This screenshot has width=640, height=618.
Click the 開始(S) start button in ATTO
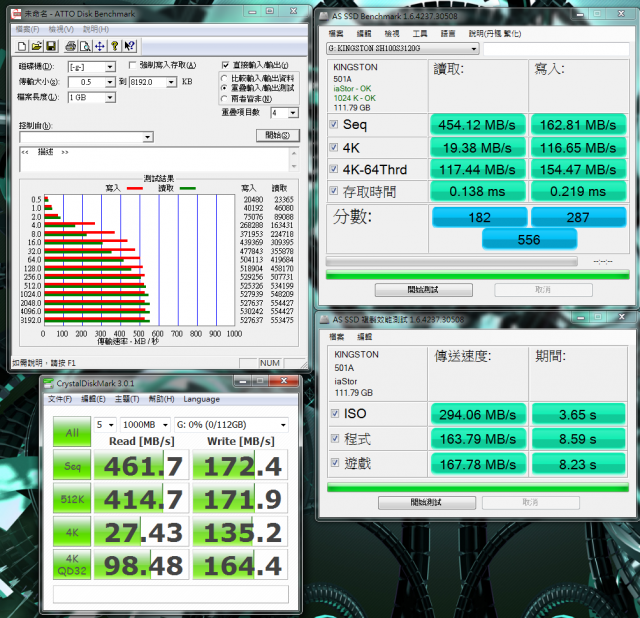coord(278,135)
